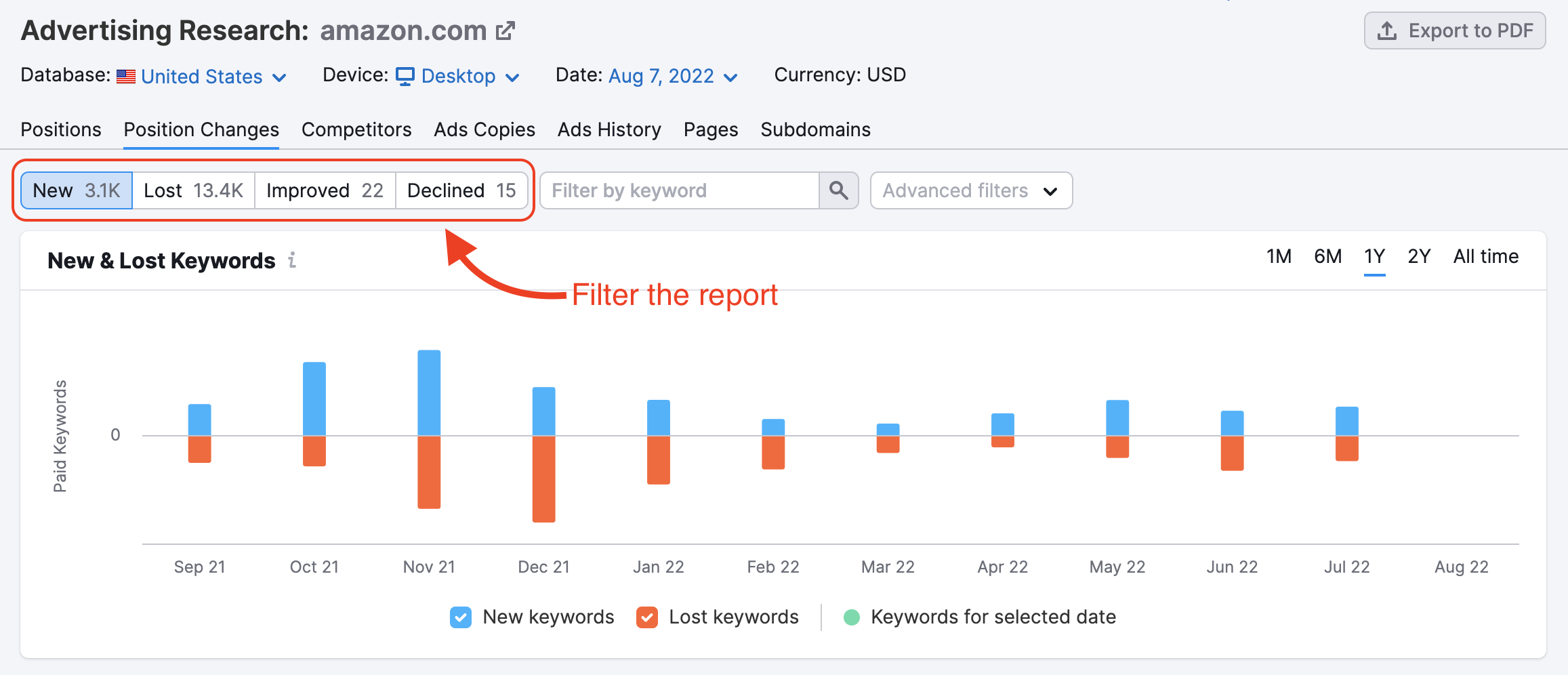Click the orange Lost keywords bar for Dec 21
Image resolution: width=1568 pixels, height=675 pixels.
(543, 479)
